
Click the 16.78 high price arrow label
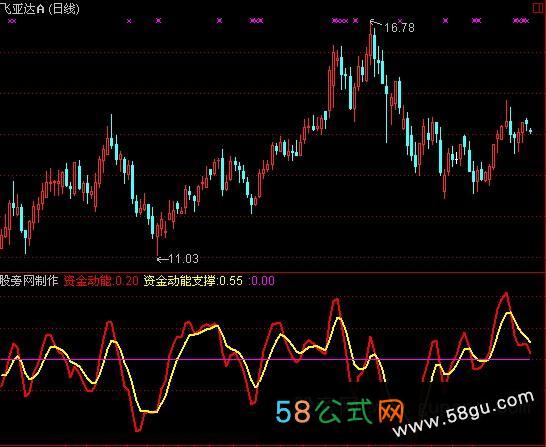[x=392, y=26]
